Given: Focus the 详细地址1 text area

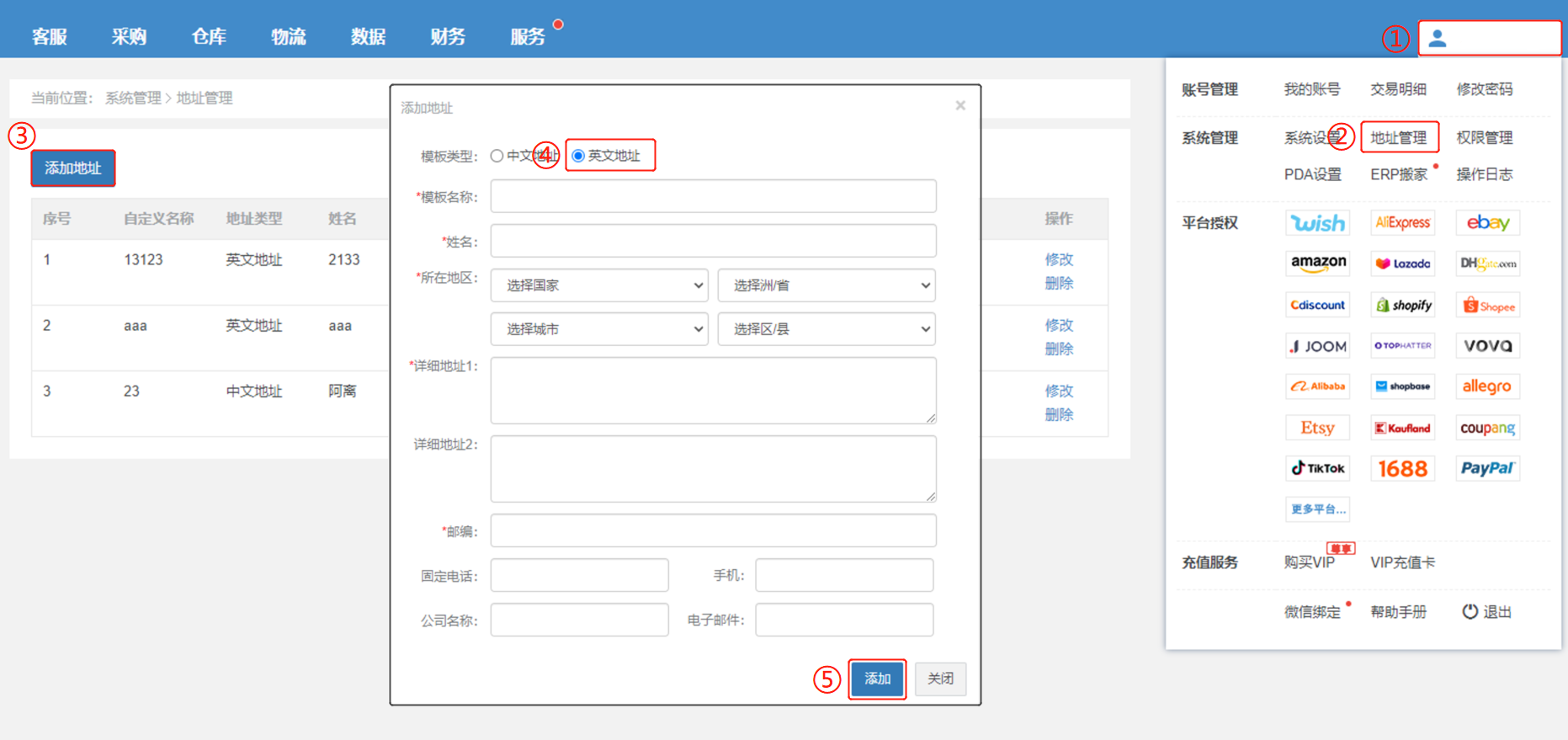Looking at the screenshot, I should (x=714, y=391).
